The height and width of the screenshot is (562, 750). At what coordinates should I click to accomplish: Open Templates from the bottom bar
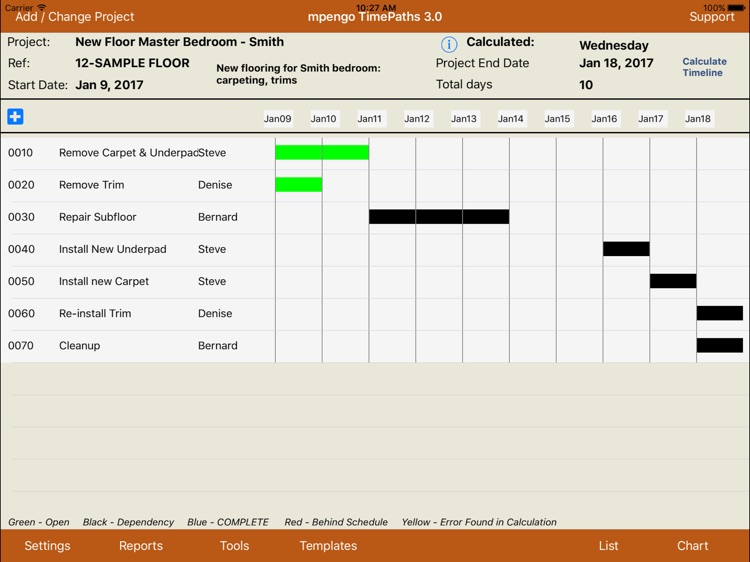click(328, 546)
